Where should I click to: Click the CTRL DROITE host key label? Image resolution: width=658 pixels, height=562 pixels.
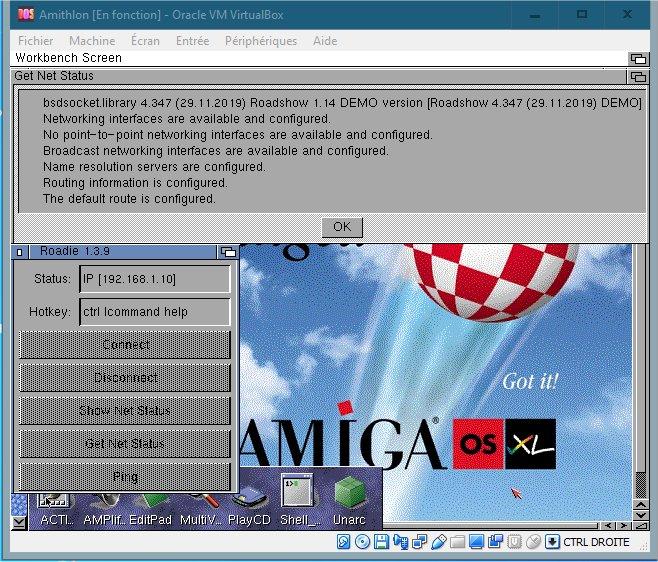(x=596, y=542)
